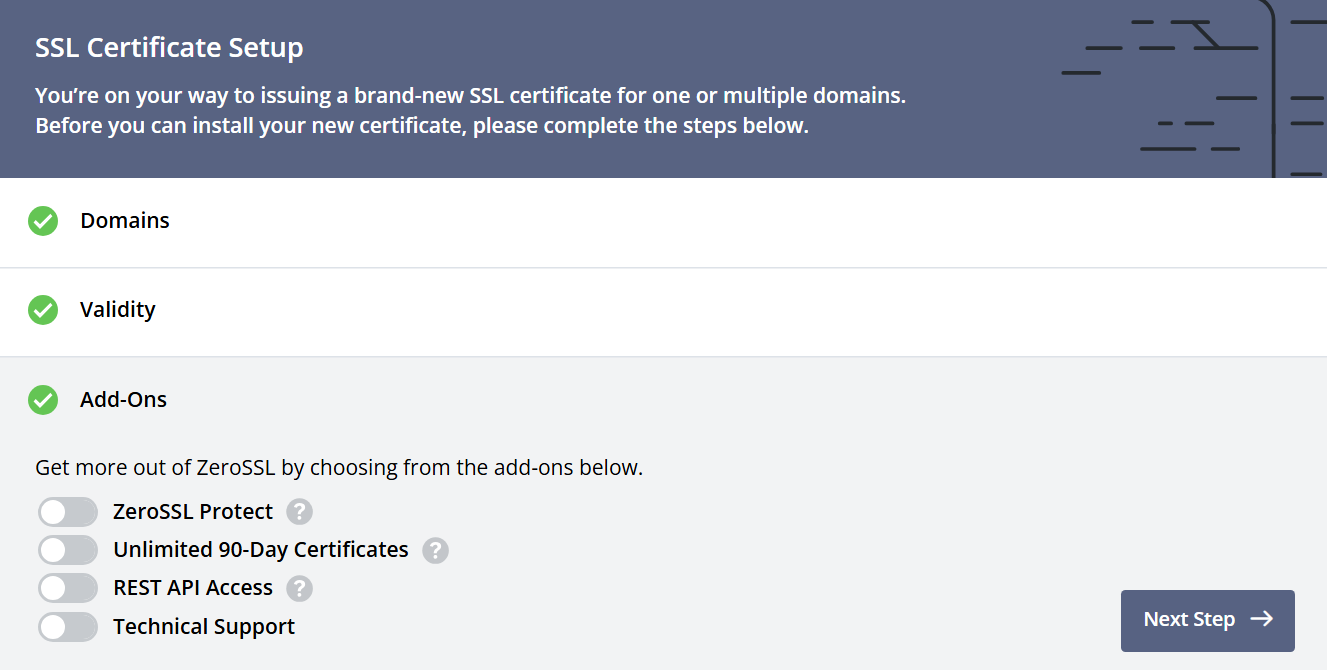Collapse the Add-Ons step header
Viewport: 1327px width, 670px height.
point(124,400)
